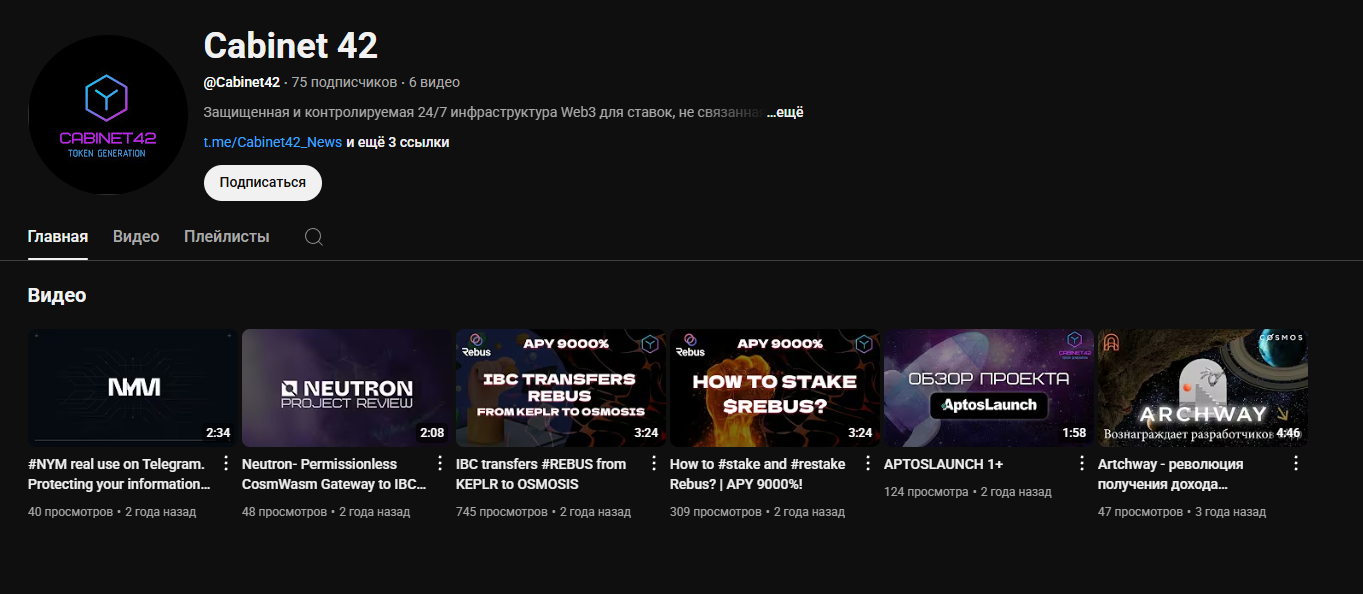This screenshot has height=594, width=1363.
Task: Play the AptosLaunch review thumbnail
Action: point(989,388)
